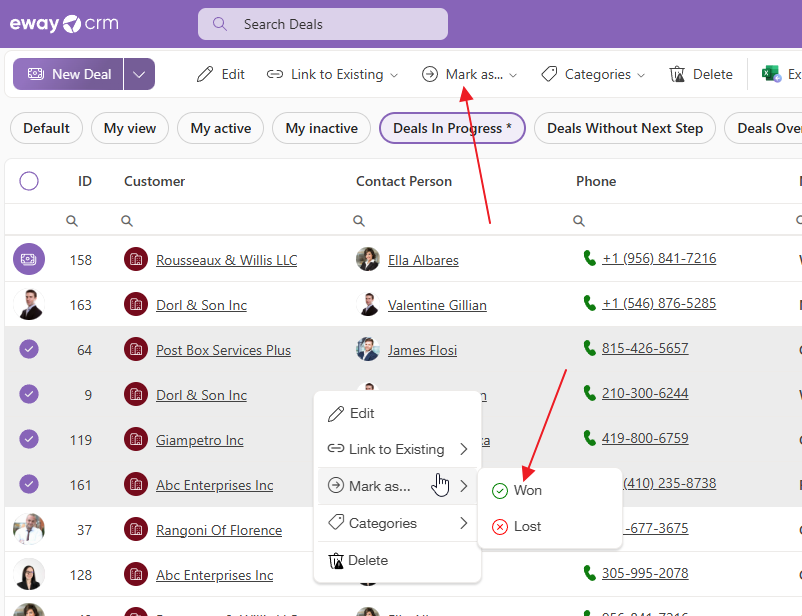802x616 pixels.
Task: Choose Edit in the context menu
Action: pyautogui.click(x=397, y=413)
